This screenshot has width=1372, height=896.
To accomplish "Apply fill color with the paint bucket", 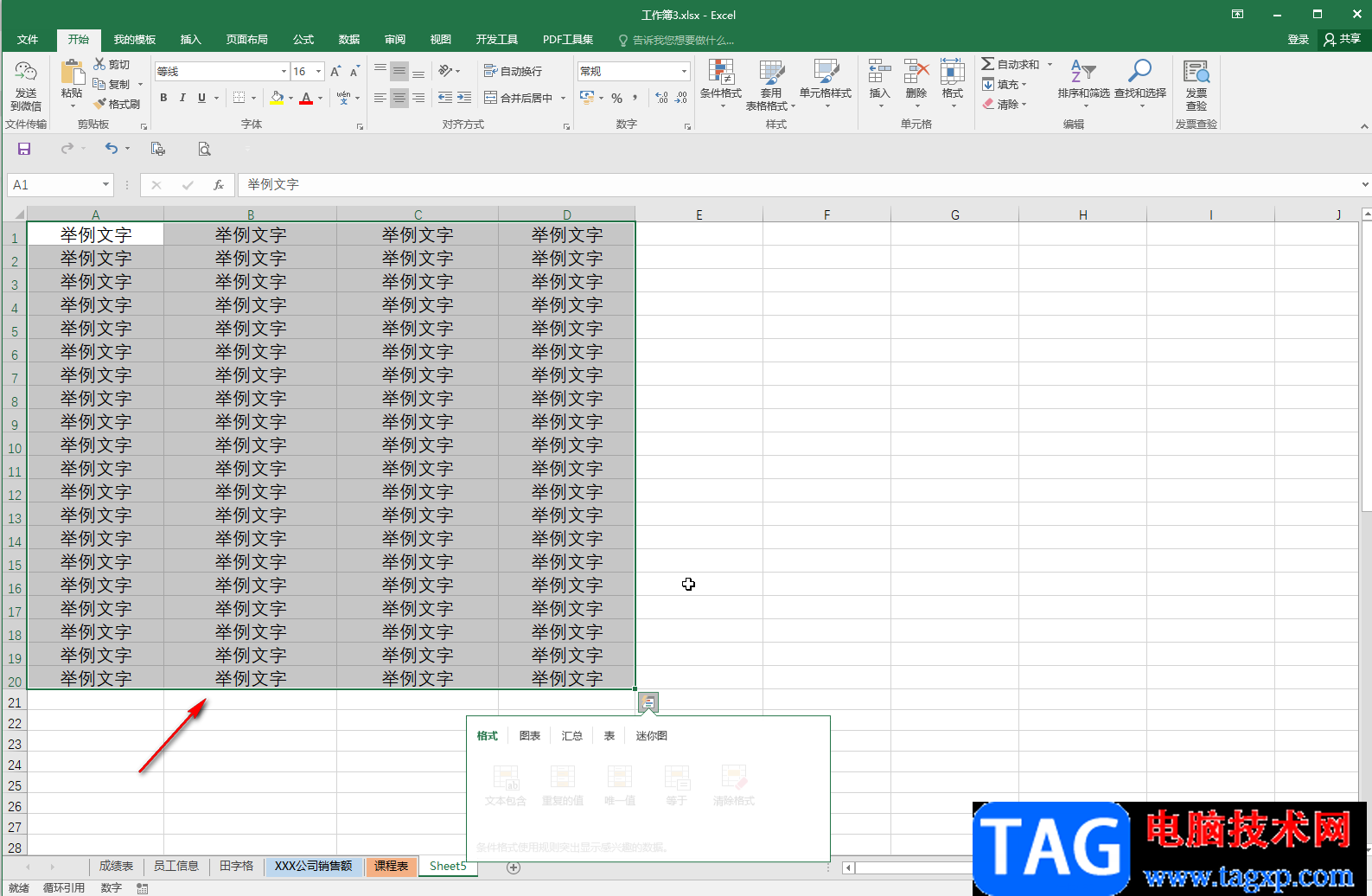I will 277,98.
